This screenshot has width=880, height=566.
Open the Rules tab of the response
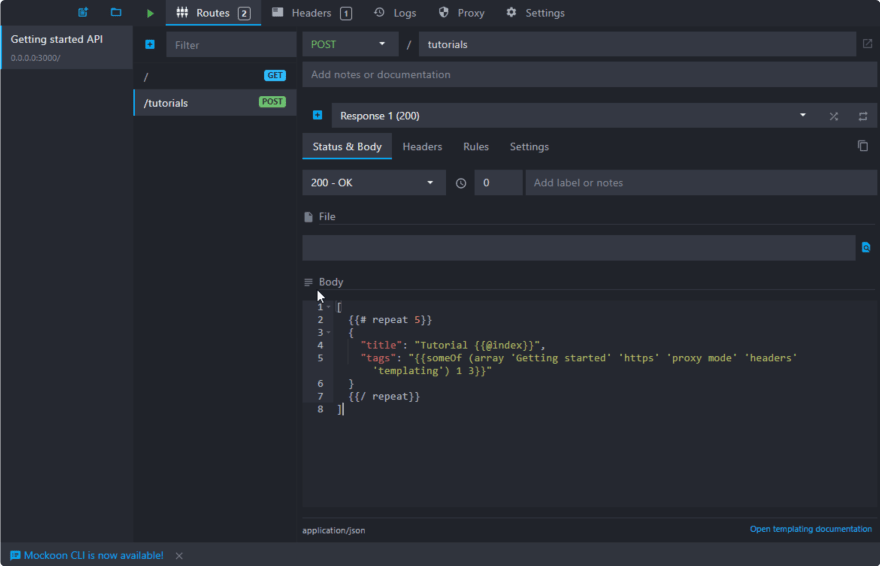[475, 147]
